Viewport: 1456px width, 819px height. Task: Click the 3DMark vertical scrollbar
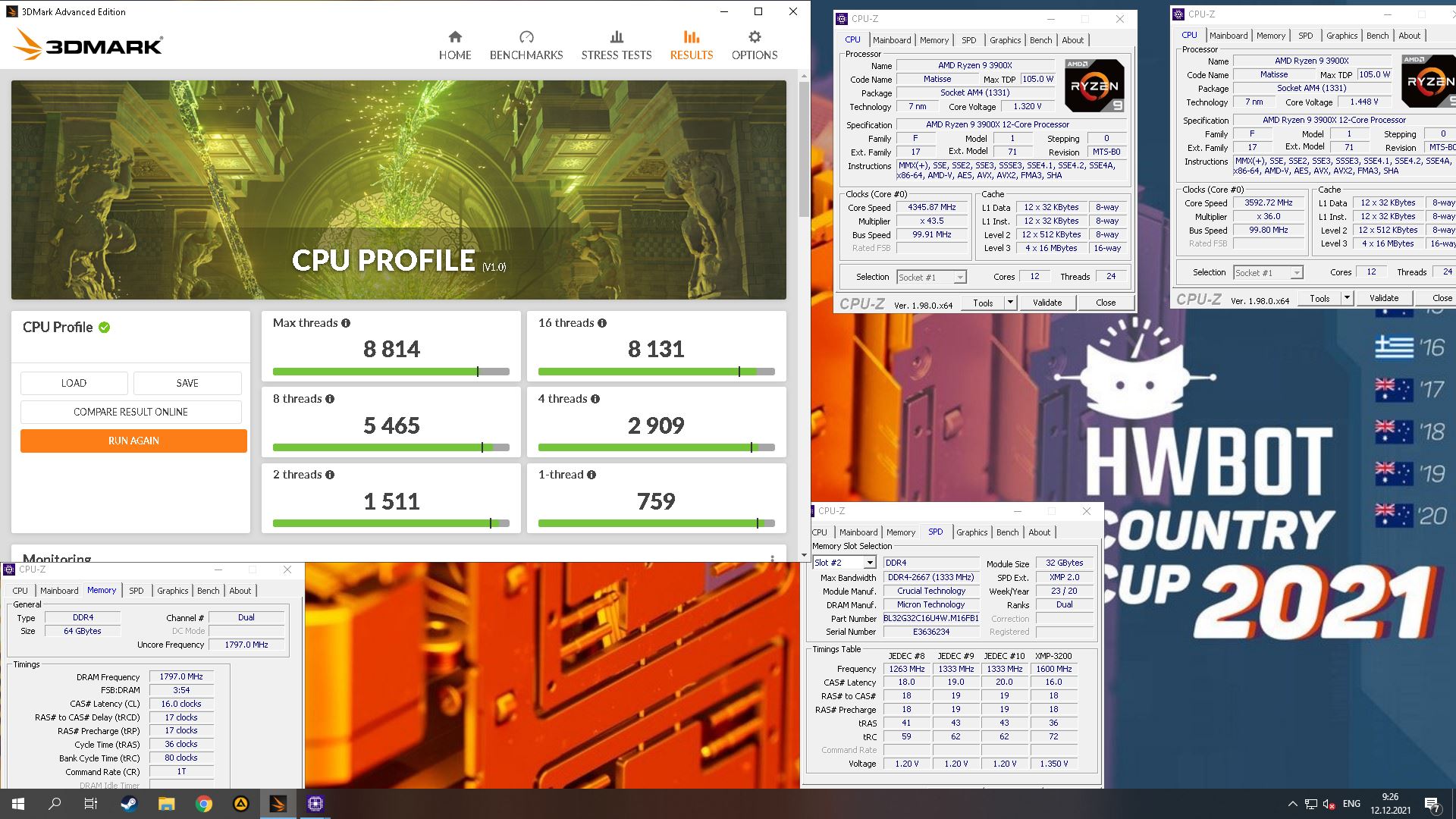805,148
